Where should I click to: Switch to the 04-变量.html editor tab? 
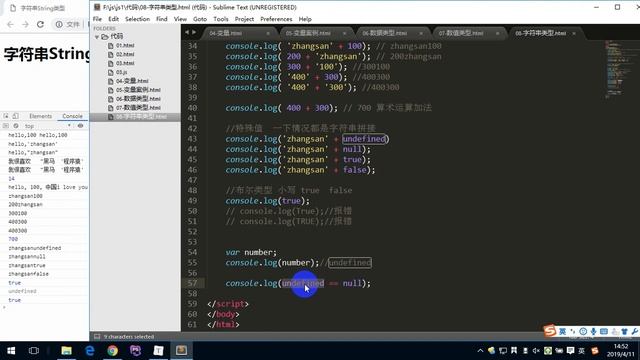click(x=226, y=33)
